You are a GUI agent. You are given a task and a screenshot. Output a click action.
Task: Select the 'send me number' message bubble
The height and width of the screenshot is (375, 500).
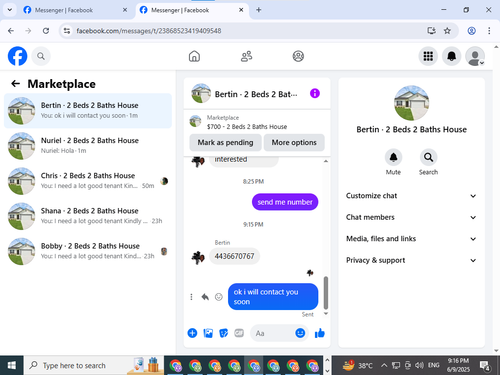(285, 202)
